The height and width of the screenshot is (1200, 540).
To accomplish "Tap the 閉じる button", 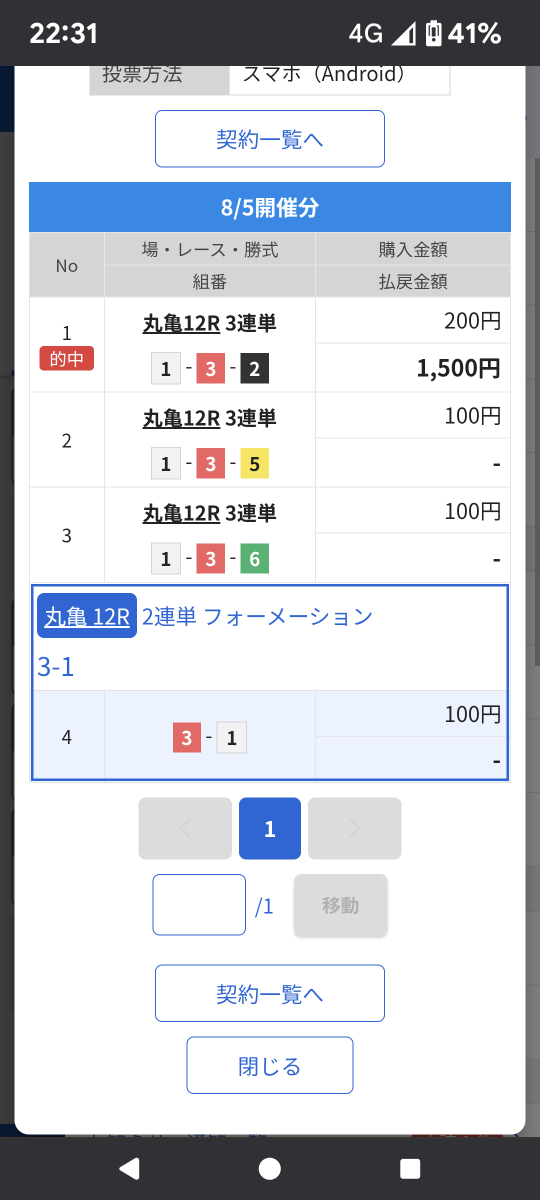I will 270,1065.
